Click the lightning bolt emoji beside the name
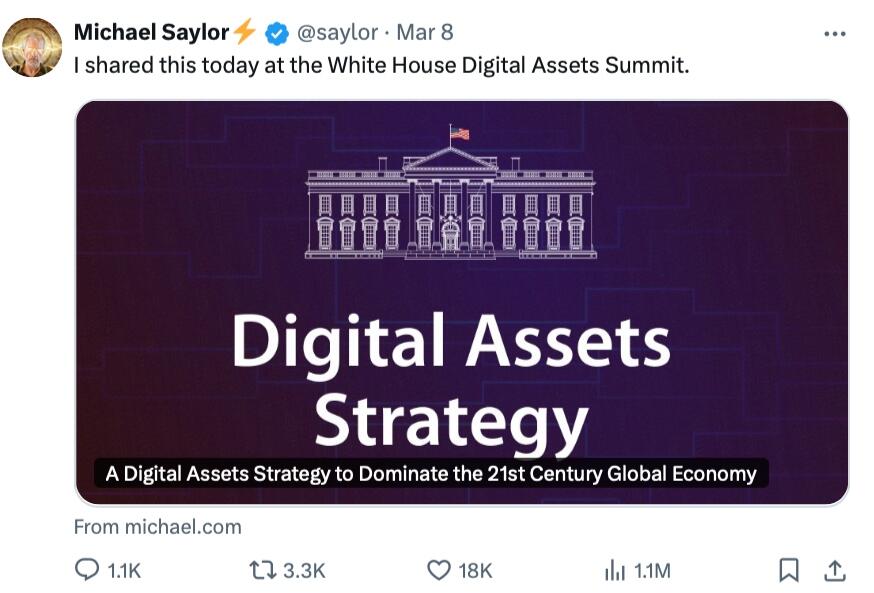The image size is (874, 593). tap(245, 33)
